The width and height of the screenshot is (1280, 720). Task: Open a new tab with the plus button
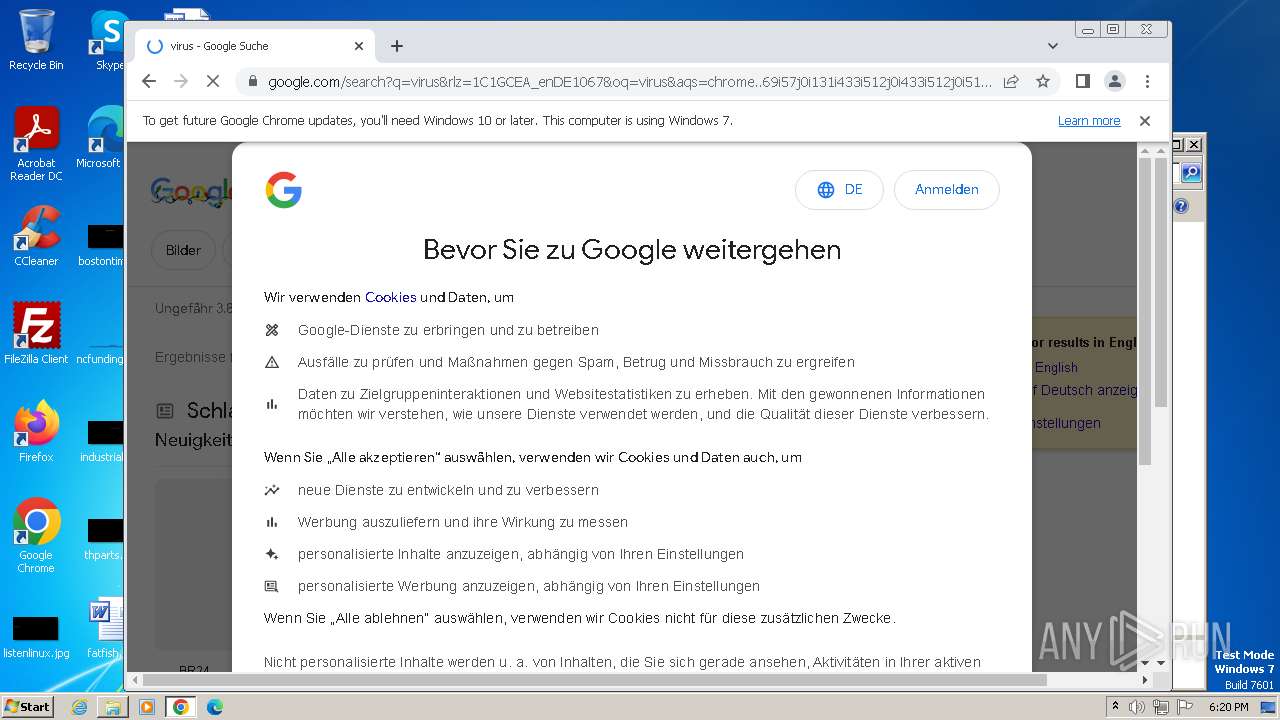point(397,46)
